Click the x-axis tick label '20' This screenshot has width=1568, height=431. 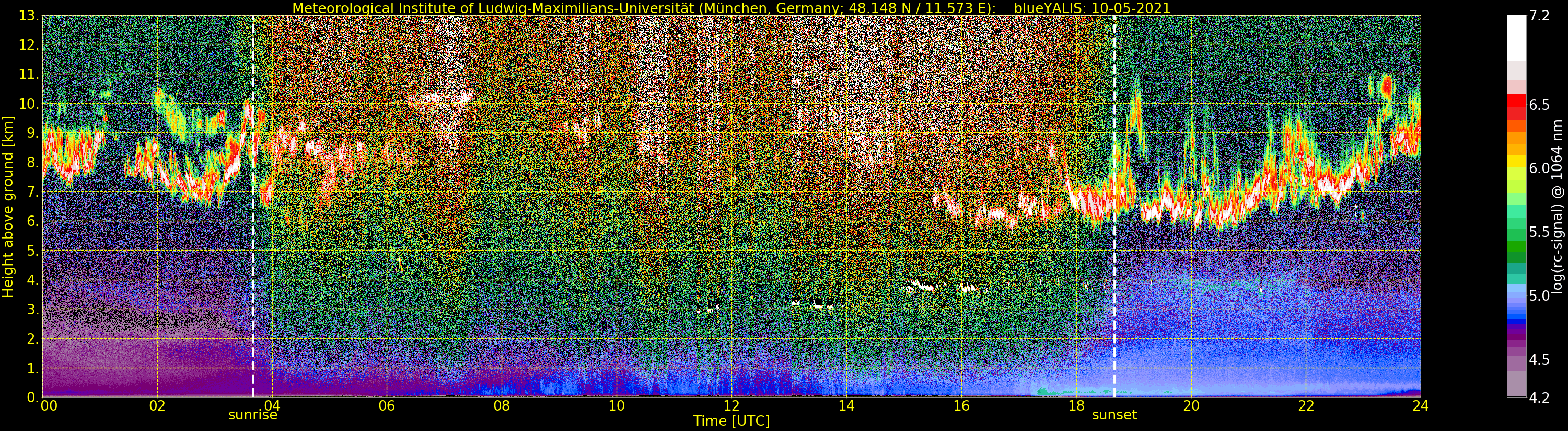click(x=1191, y=406)
